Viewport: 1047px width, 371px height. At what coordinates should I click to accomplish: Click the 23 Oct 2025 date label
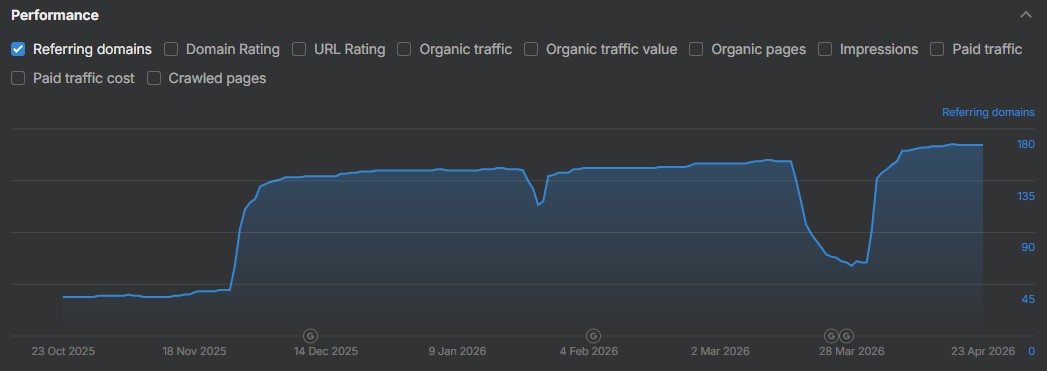(x=63, y=351)
